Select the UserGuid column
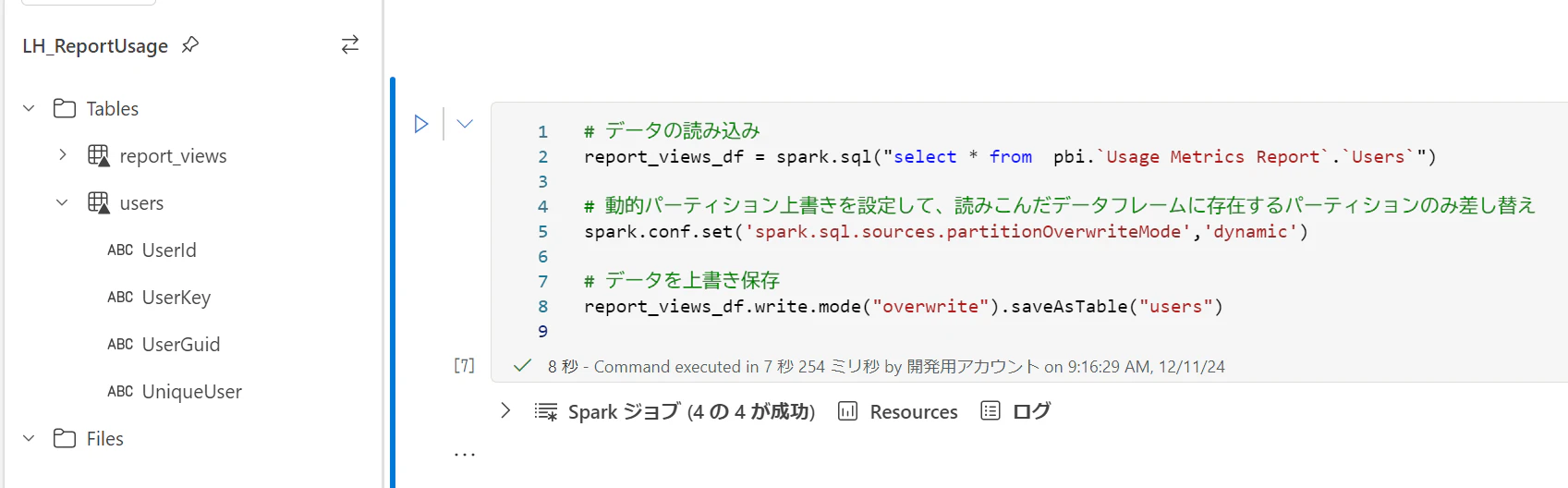Screen dimensions: 1568x488 (x=181, y=345)
